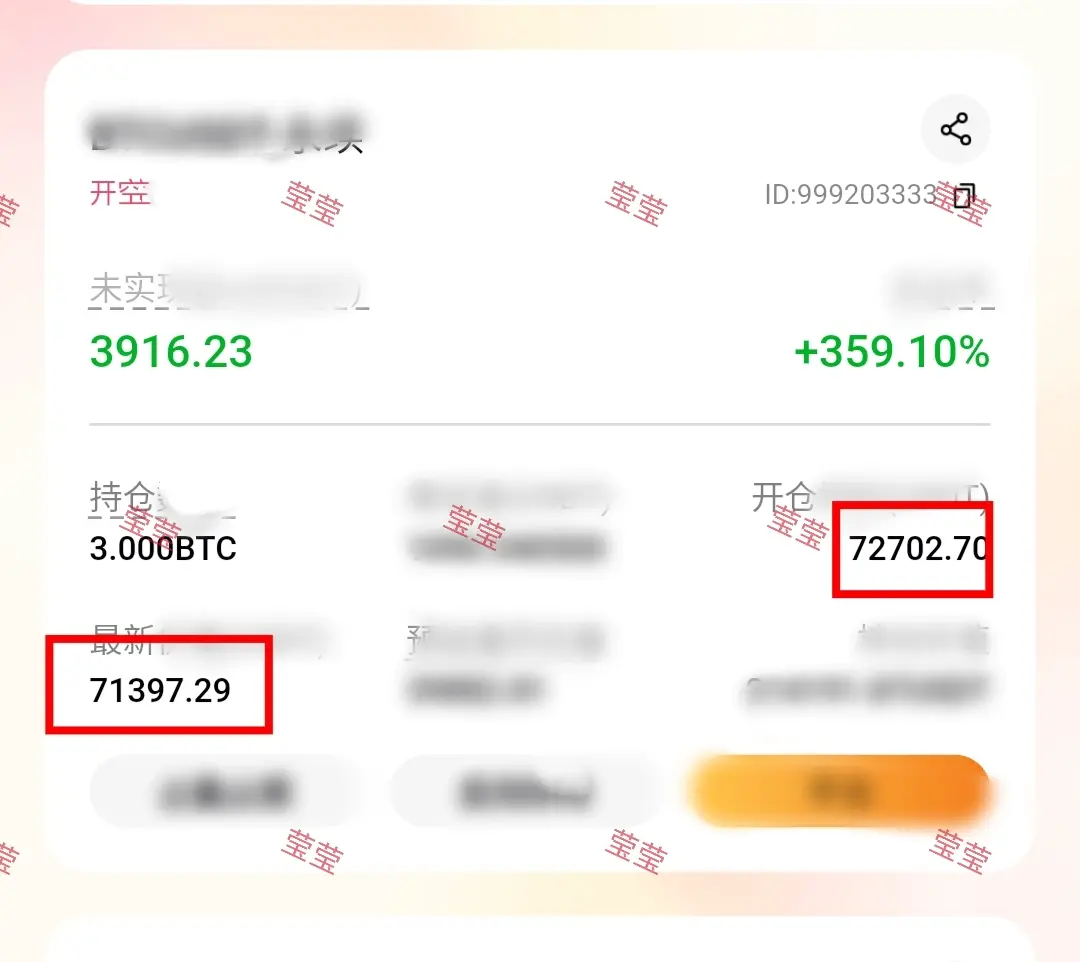Open the blurred contract title at top
1080x962 pixels.
(x=227, y=132)
